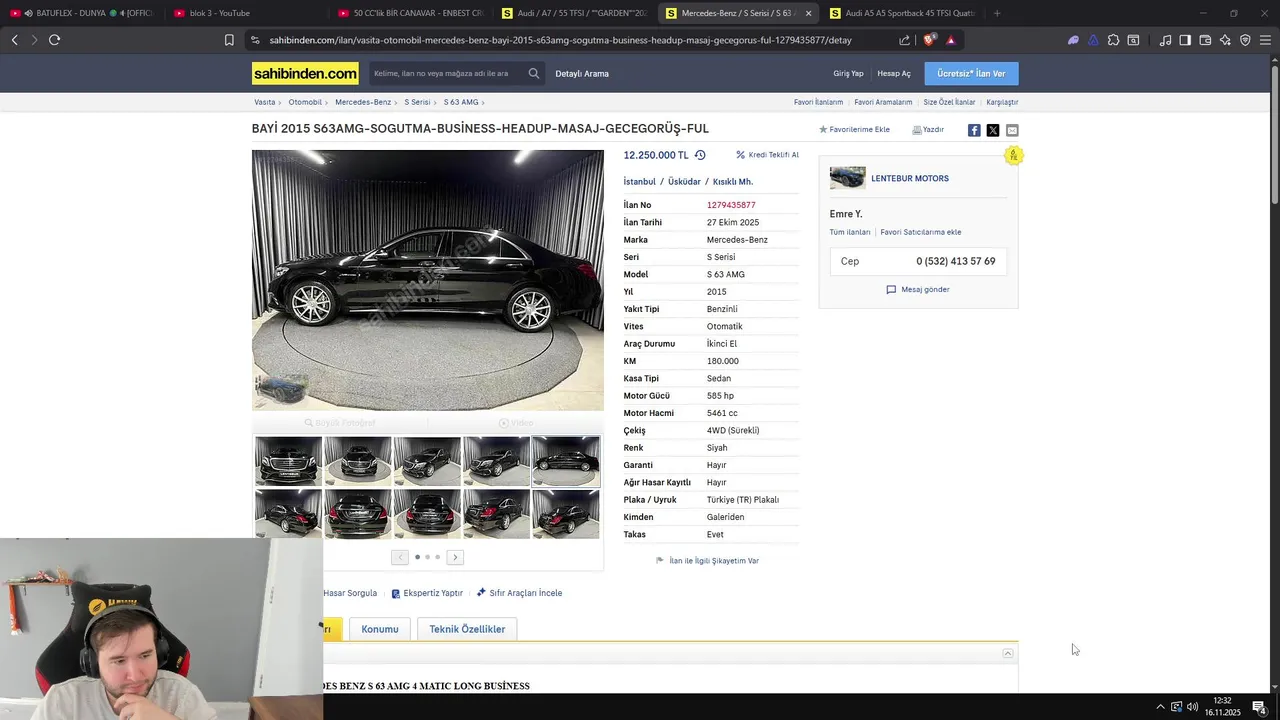Screen dimensions: 1280x720
Task: Open the browser hamburger menu
Action: (1265, 40)
